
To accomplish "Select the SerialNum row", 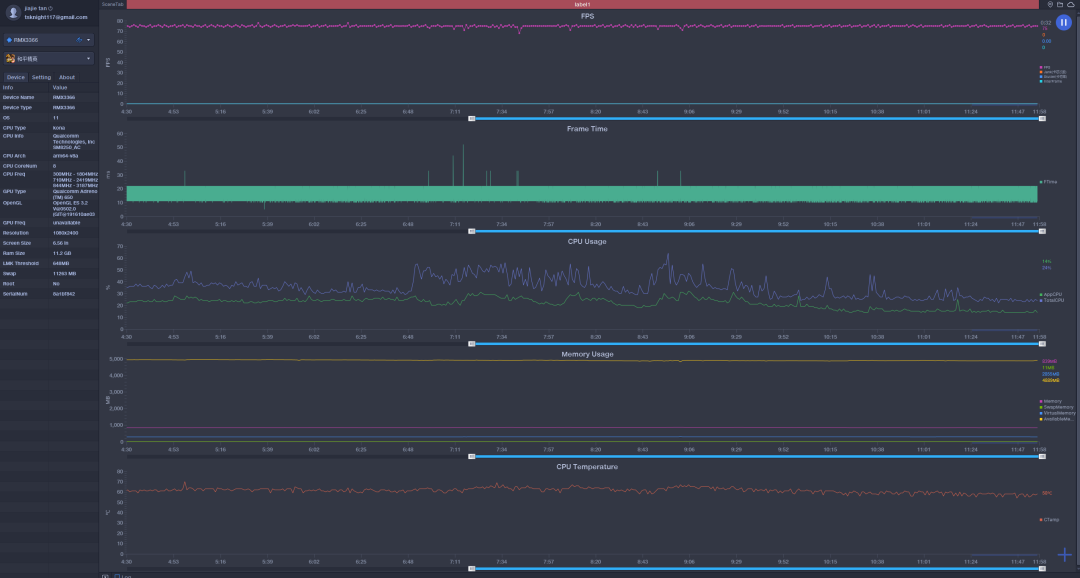I will (x=49, y=293).
